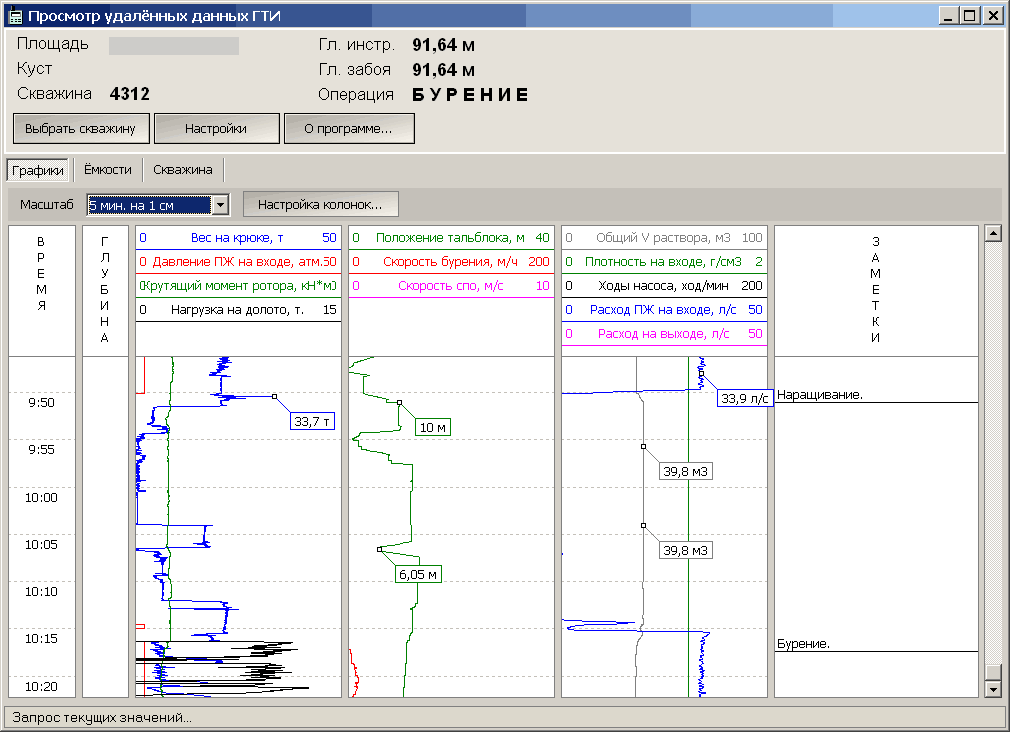
Task: Click the Бурение. note
Action: tap(803, 644)
